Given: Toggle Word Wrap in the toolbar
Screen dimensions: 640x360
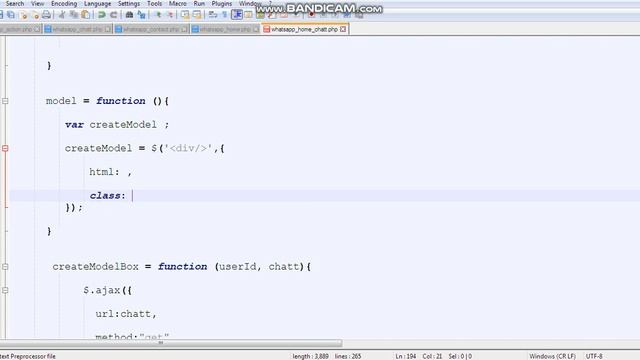Looking at the screenshot, I should pyautogui.click(x=213, y=15).
